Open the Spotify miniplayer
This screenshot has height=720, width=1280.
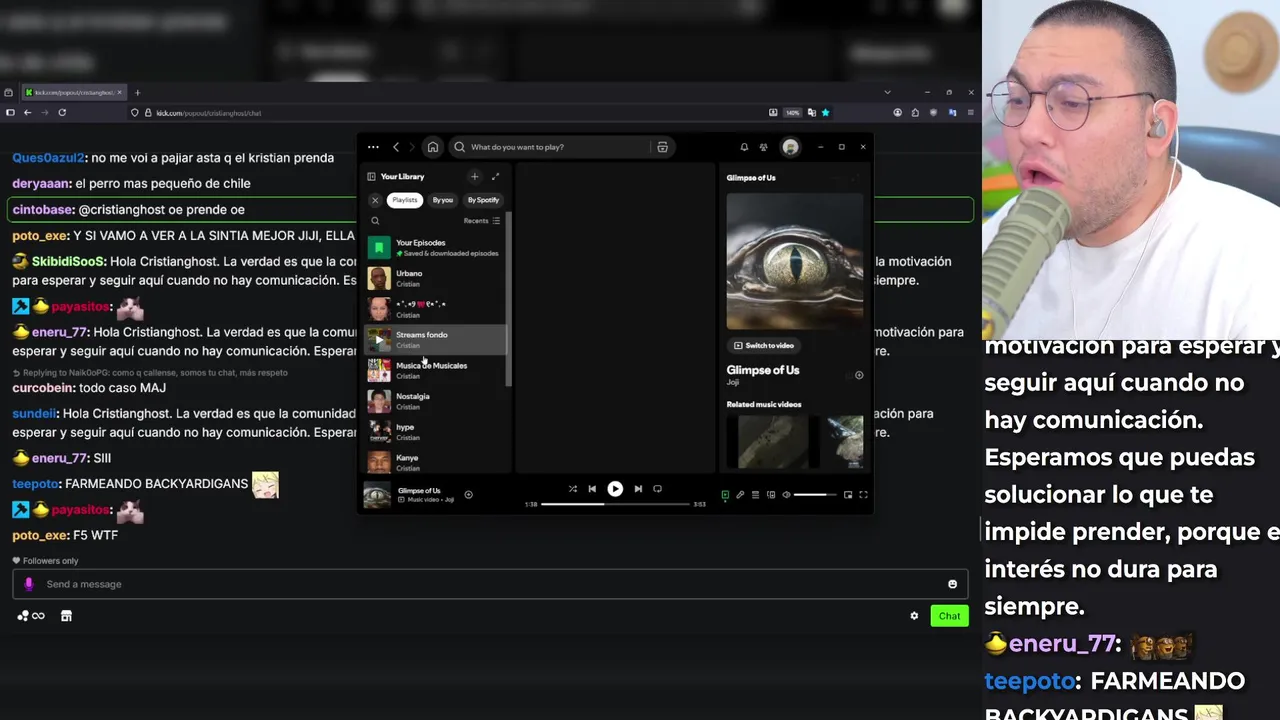click(848, 495)
